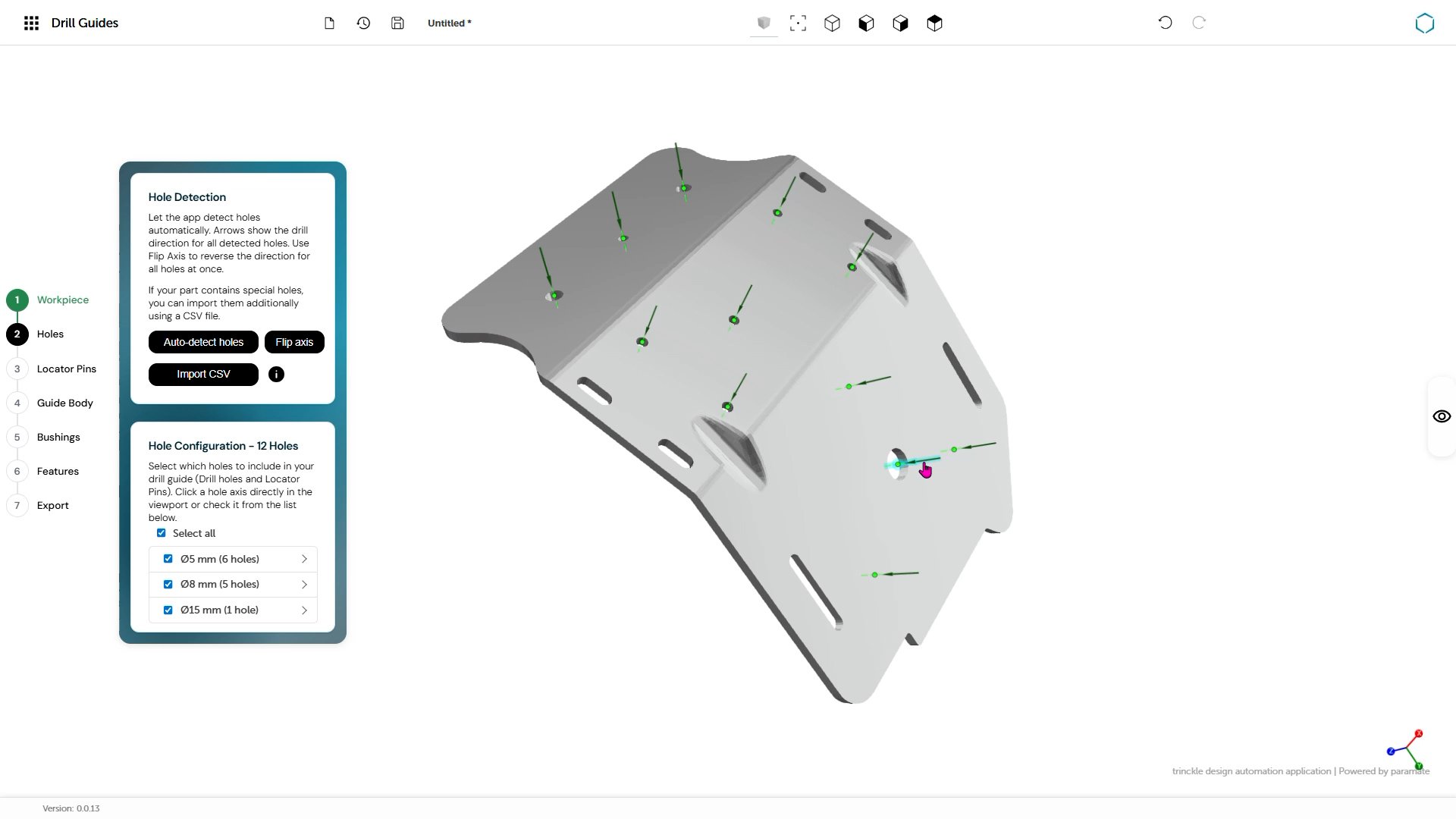
Task: Uncheck the Ø15 mm hole checkbox
Action: pyautogui.click(x=168, y=610)
